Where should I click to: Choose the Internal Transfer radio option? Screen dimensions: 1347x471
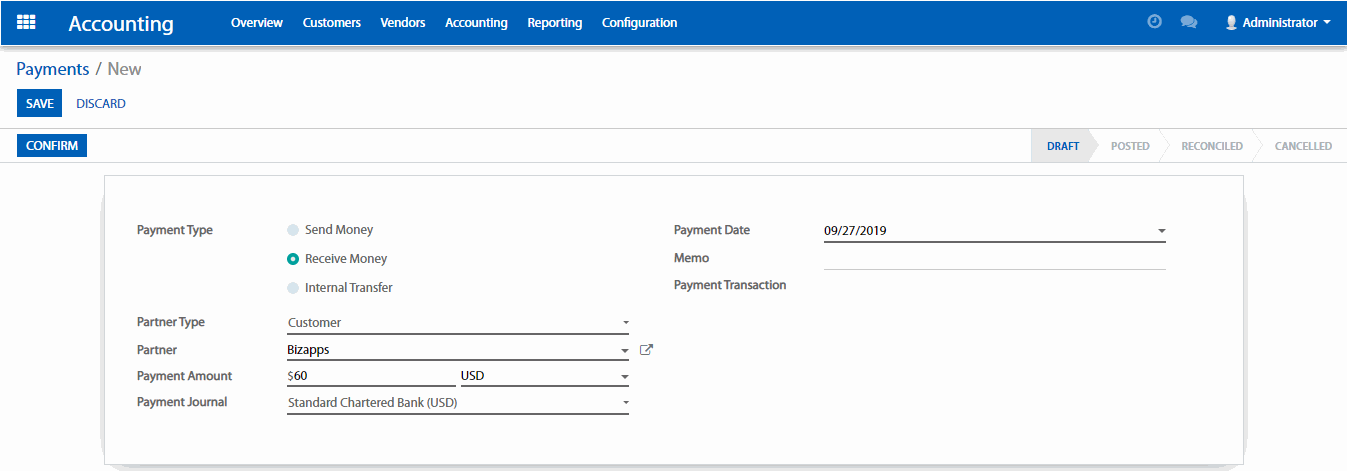[293, 288]
